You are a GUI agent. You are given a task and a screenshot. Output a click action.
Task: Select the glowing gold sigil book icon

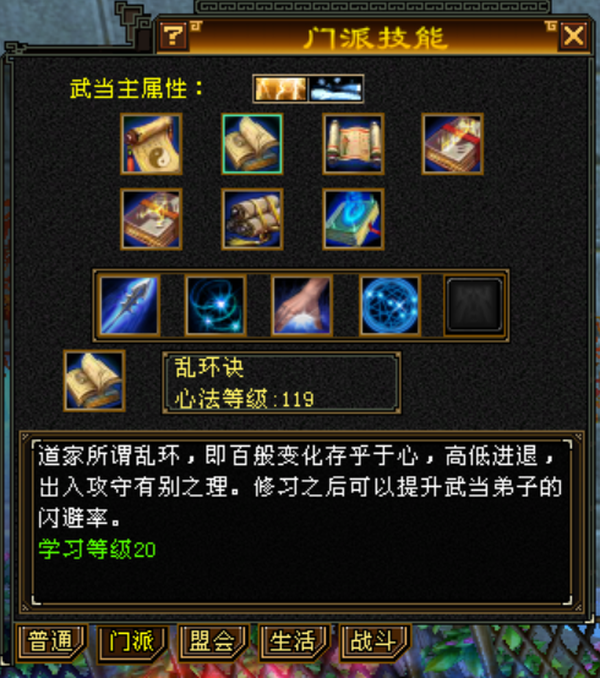tap(151, 219)
